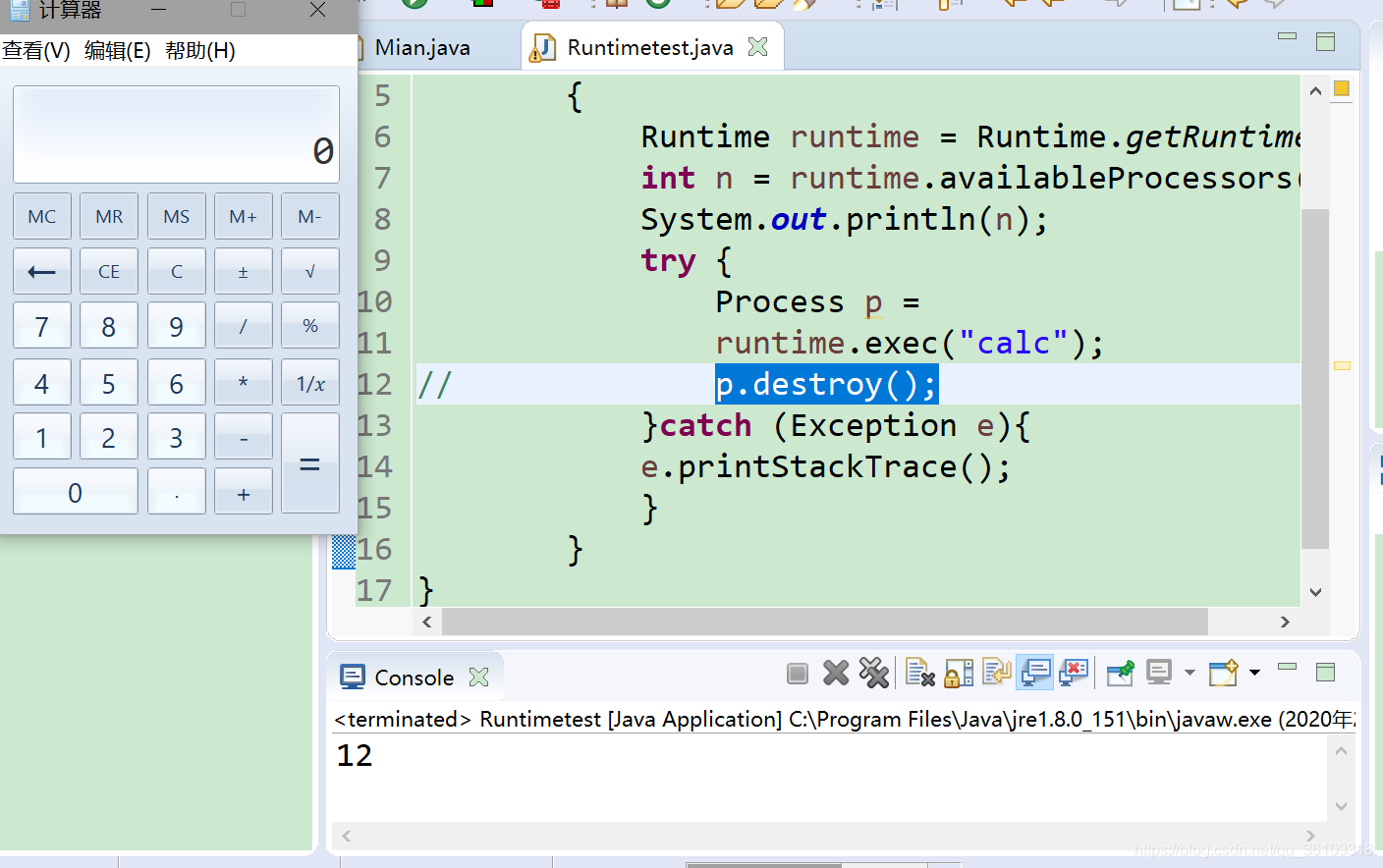Open the 查看(V) menu in Calculator
This screenshot has height=868, width=1383.
point(36,50)
